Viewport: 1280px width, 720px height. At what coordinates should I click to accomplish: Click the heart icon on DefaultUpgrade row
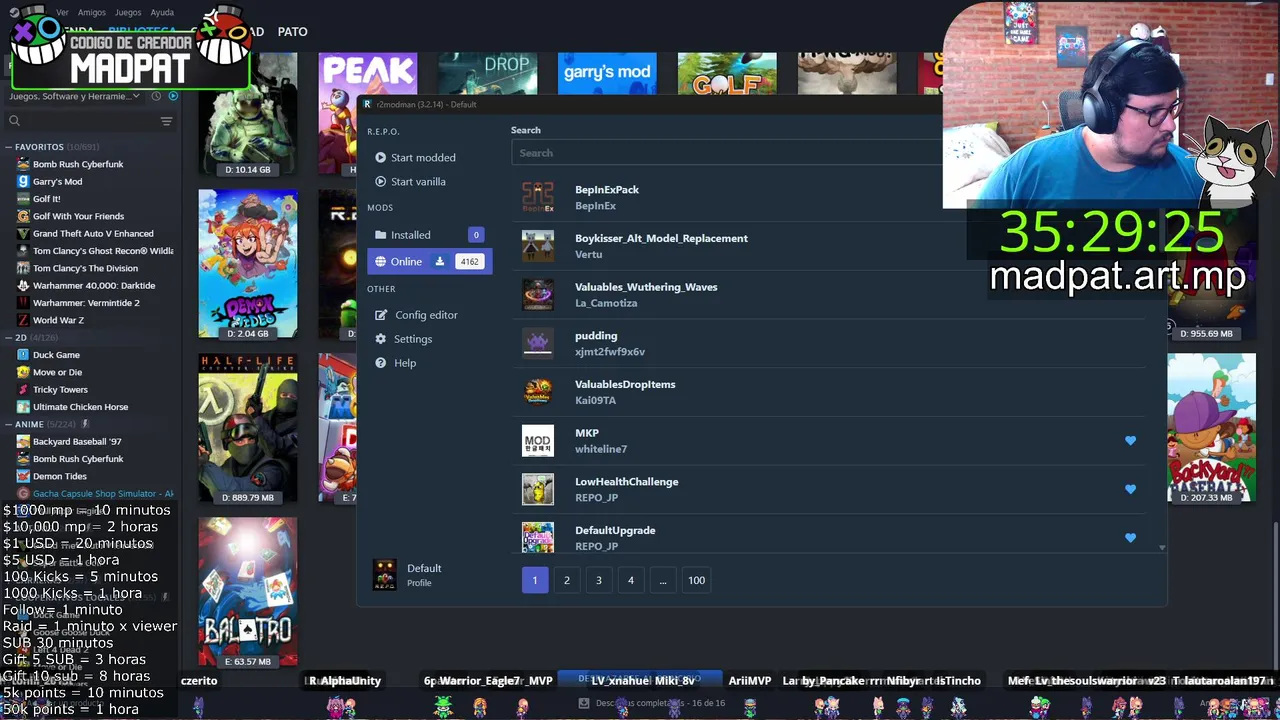click(1130, 538)
